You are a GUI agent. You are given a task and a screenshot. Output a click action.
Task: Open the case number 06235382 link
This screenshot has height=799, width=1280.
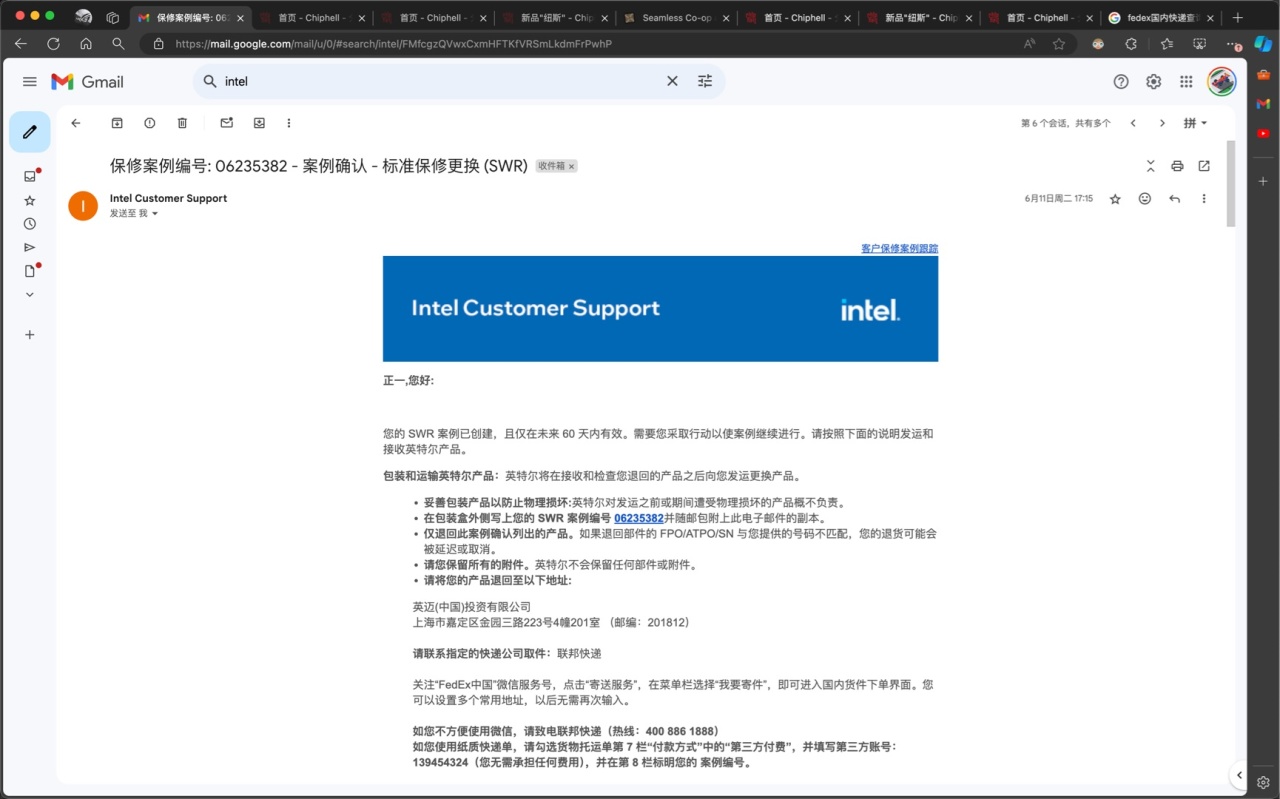(x=639, y=518)
